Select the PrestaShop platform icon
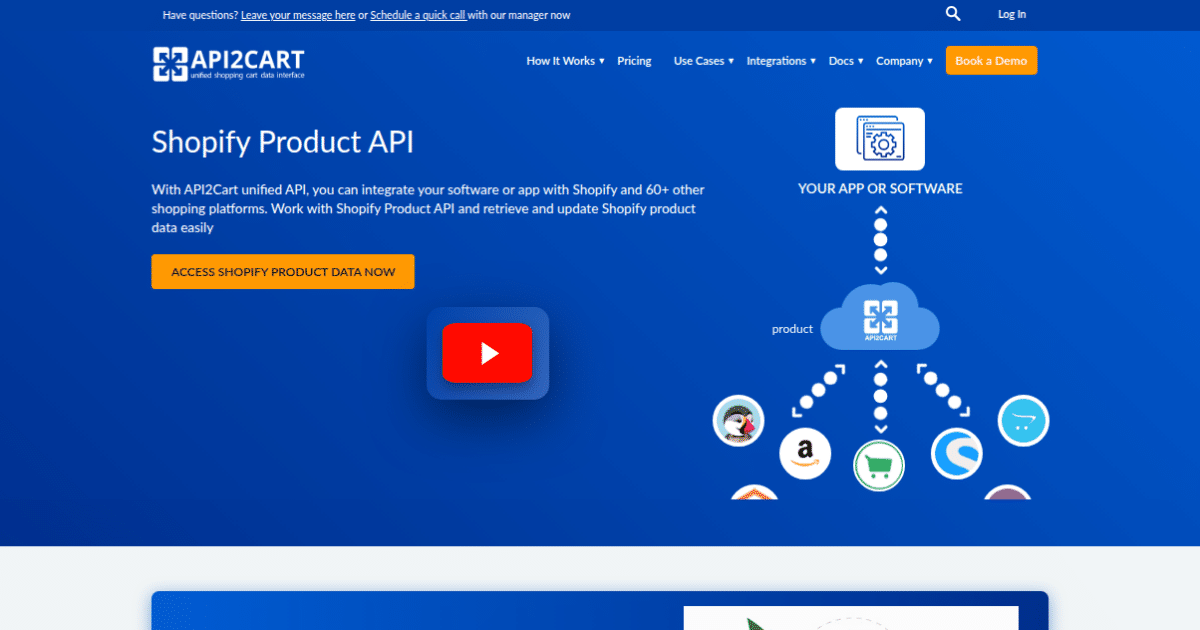This screenshot has height=630, width=1200. point(738,420)
